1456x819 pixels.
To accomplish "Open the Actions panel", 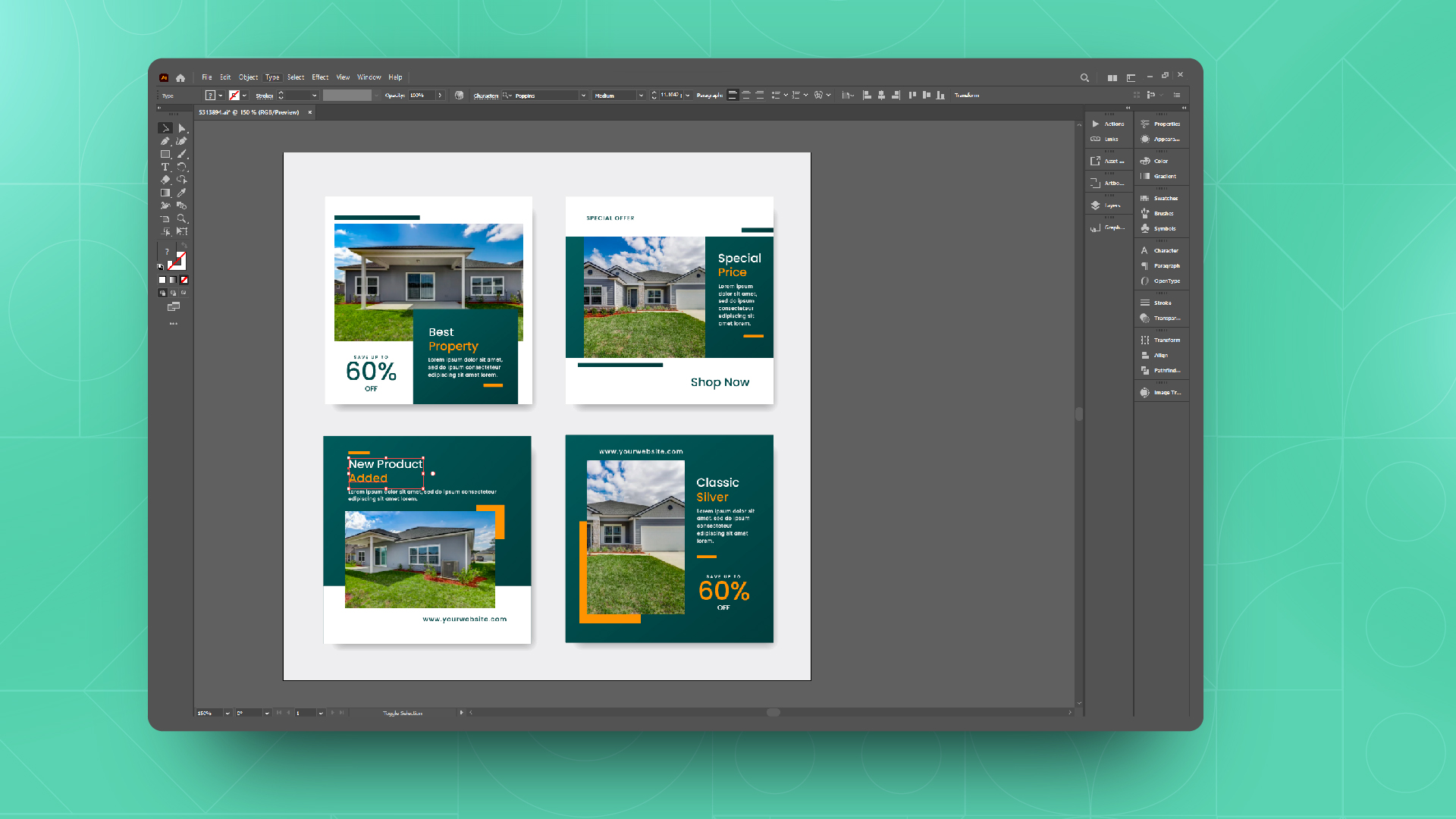I will (x=1106, y=124).
